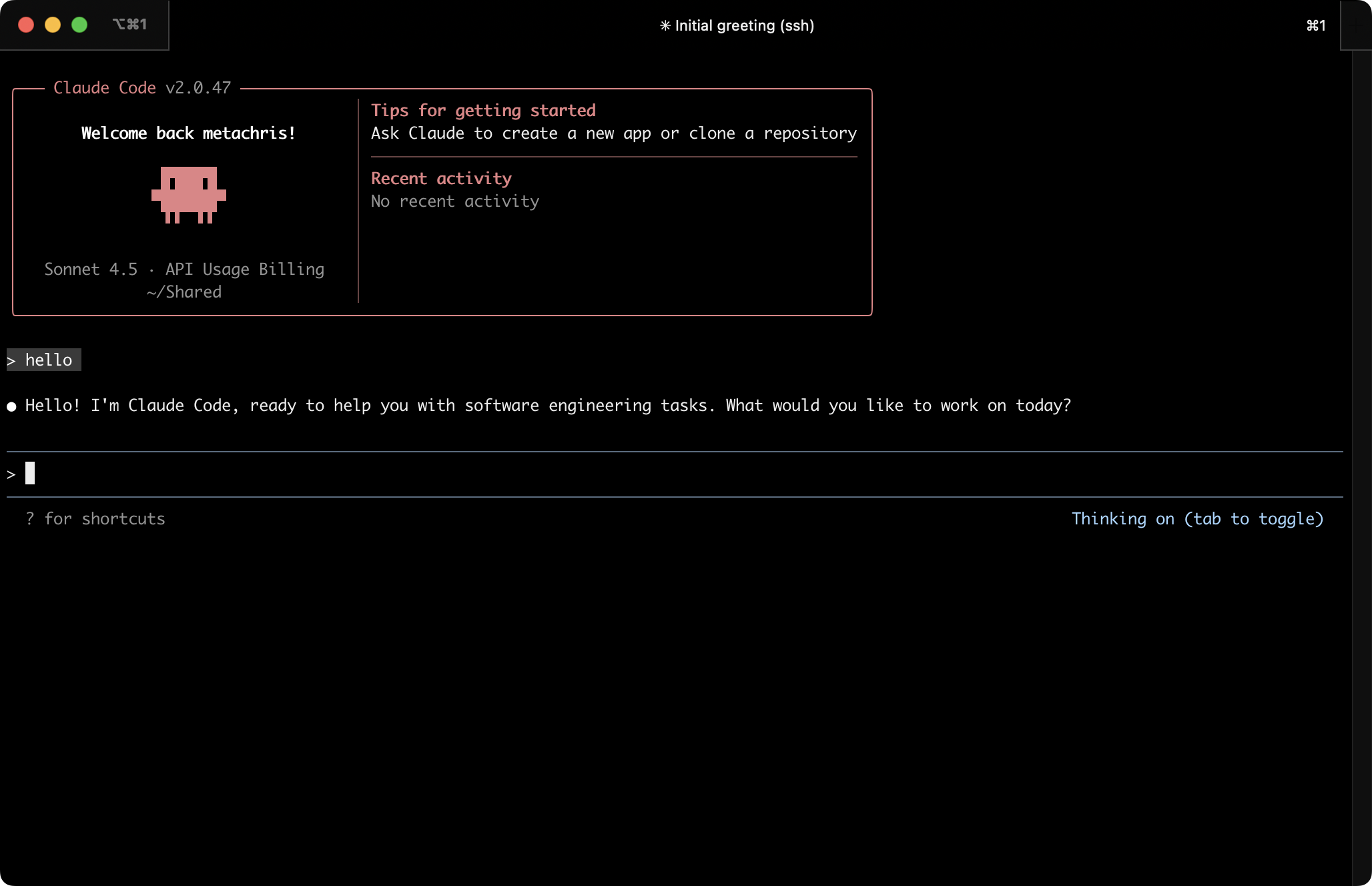Click the Claude pixel mascot icon

[189, 195]
